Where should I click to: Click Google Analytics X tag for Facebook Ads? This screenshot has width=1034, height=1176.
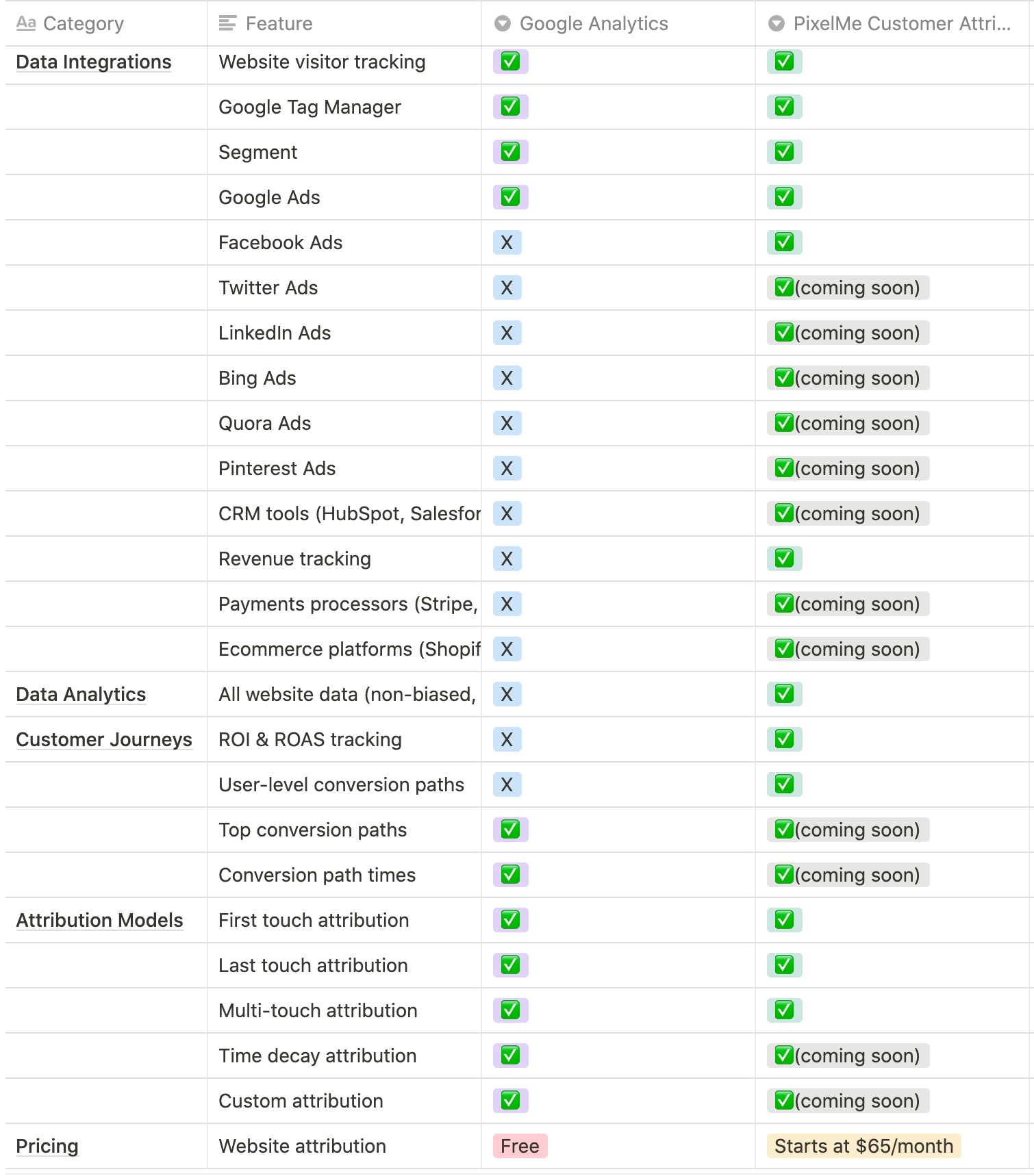[507, 242]
